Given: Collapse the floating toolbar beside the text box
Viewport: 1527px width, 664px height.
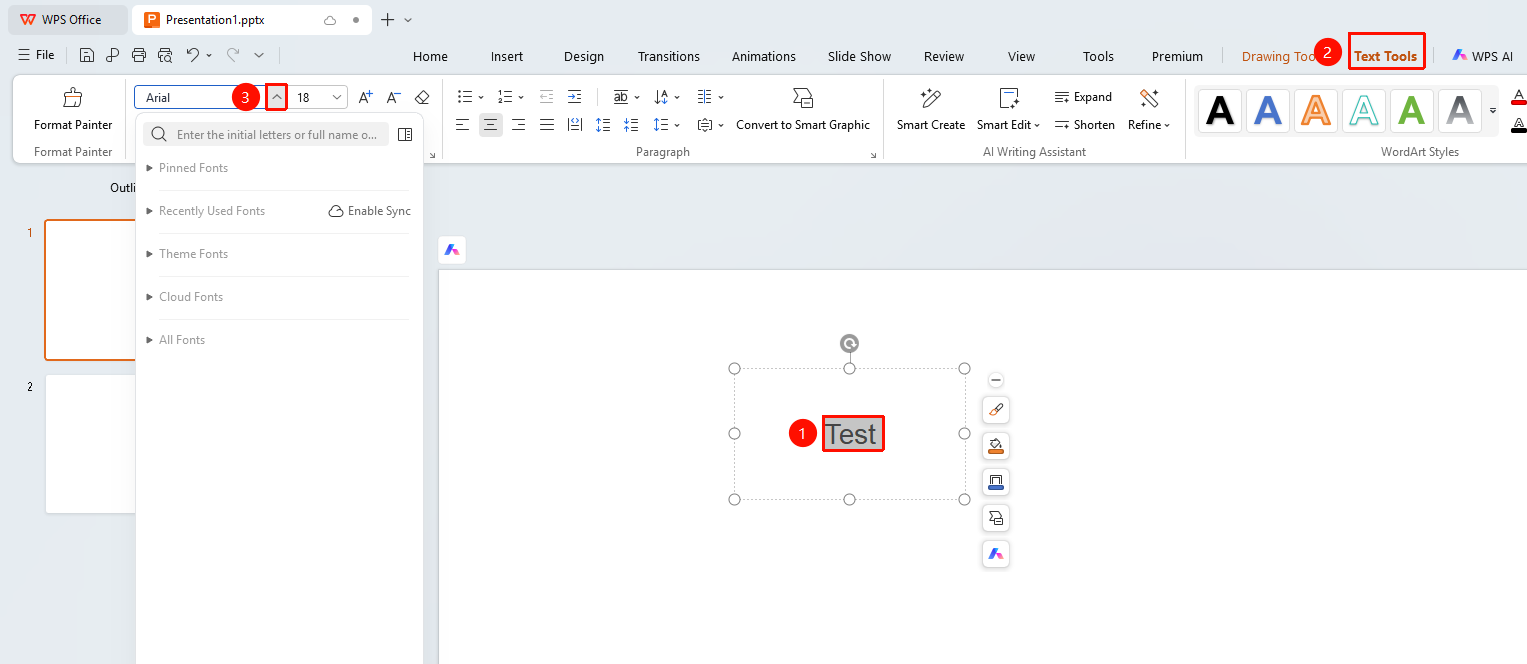Looking at the screenshot, I should click(x=996, y=380).
